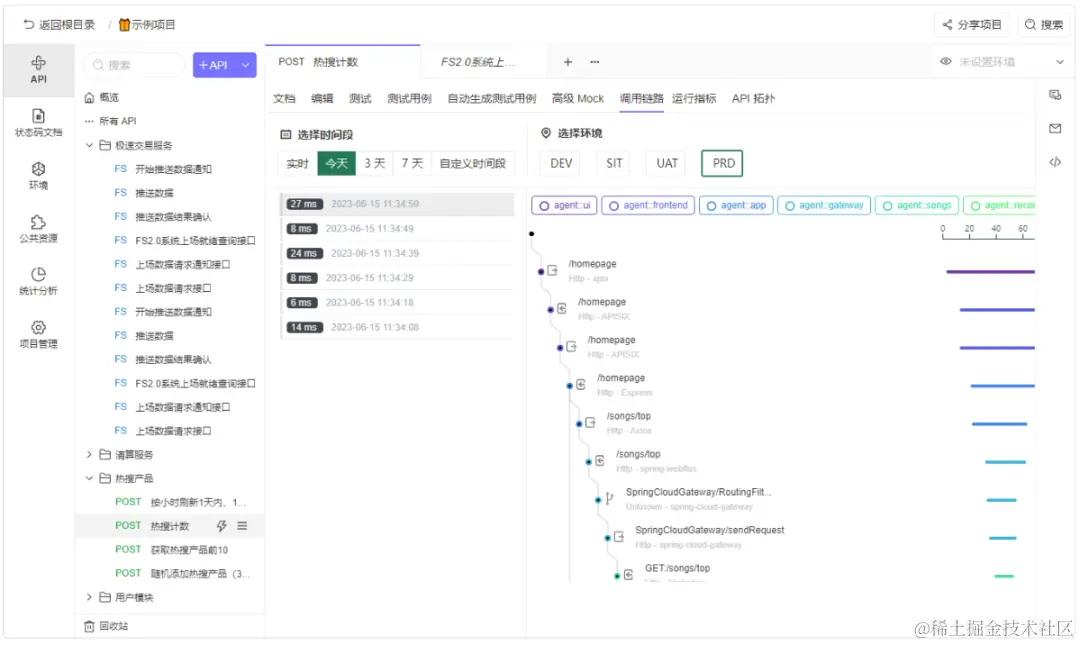Click the mail icon in right panel

click(1055, 129)
